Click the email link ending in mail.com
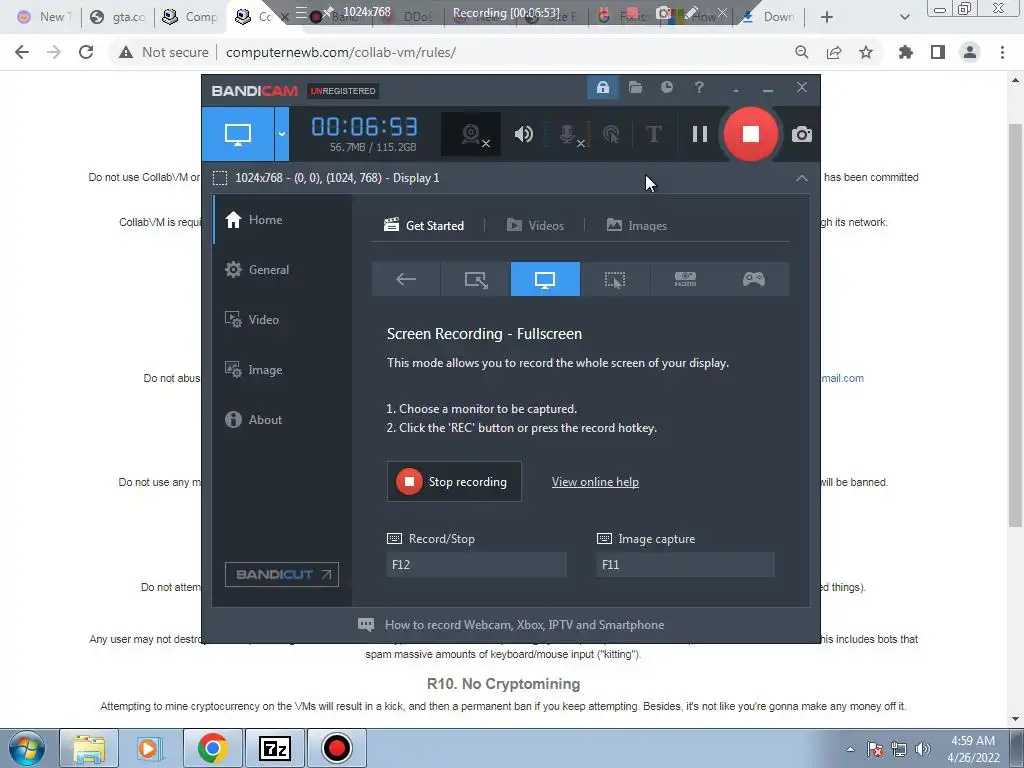The image size is (1024, 768). pyautogui.click(x=842, y=378)
